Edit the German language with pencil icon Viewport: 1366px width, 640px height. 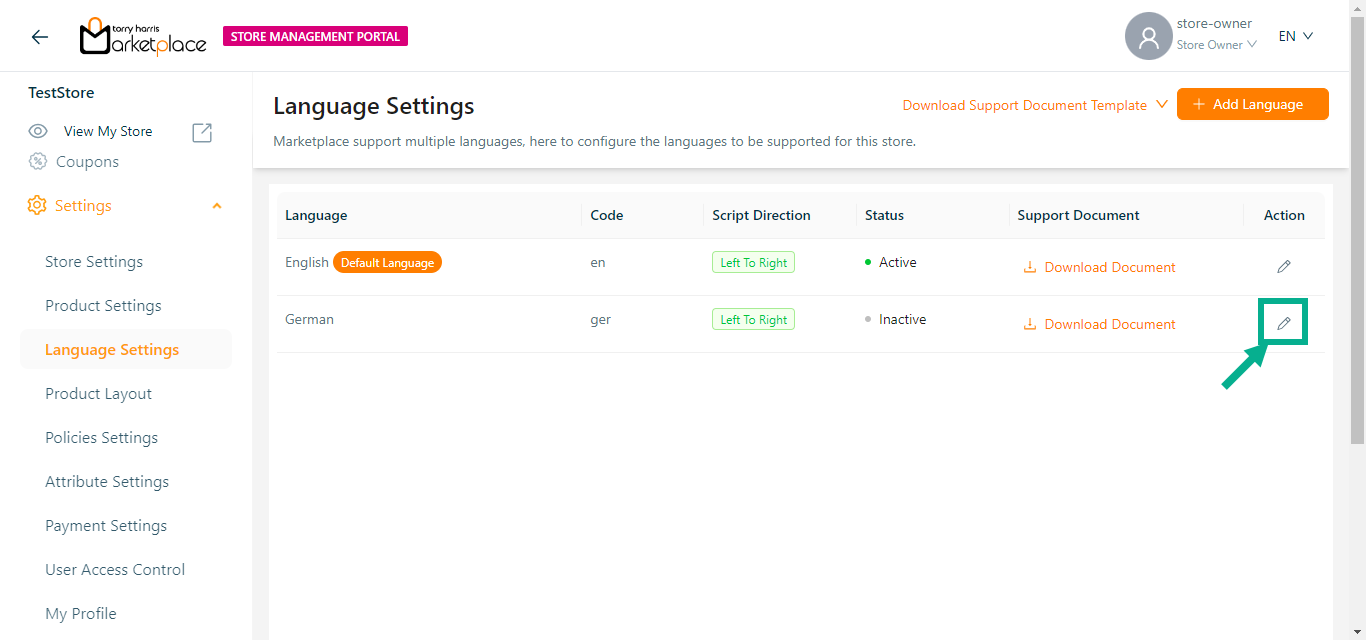click(x=1283, y=324)
